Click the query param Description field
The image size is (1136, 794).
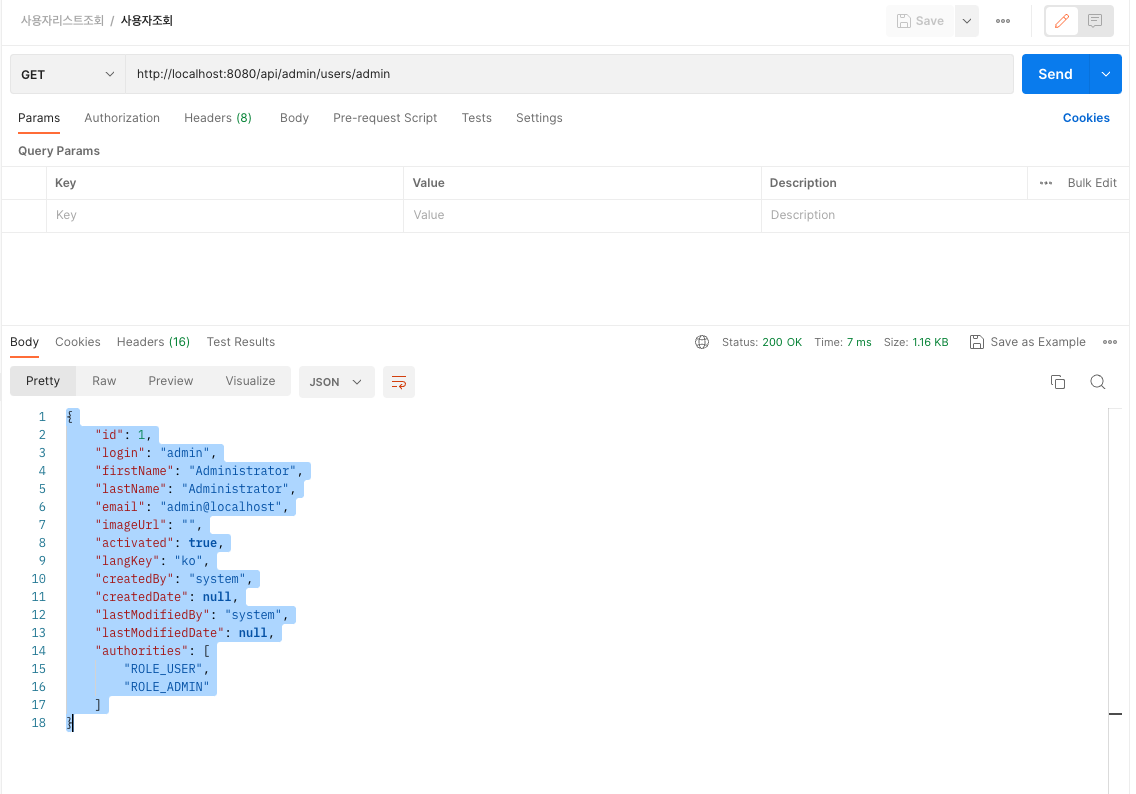(x=945, y=215)
